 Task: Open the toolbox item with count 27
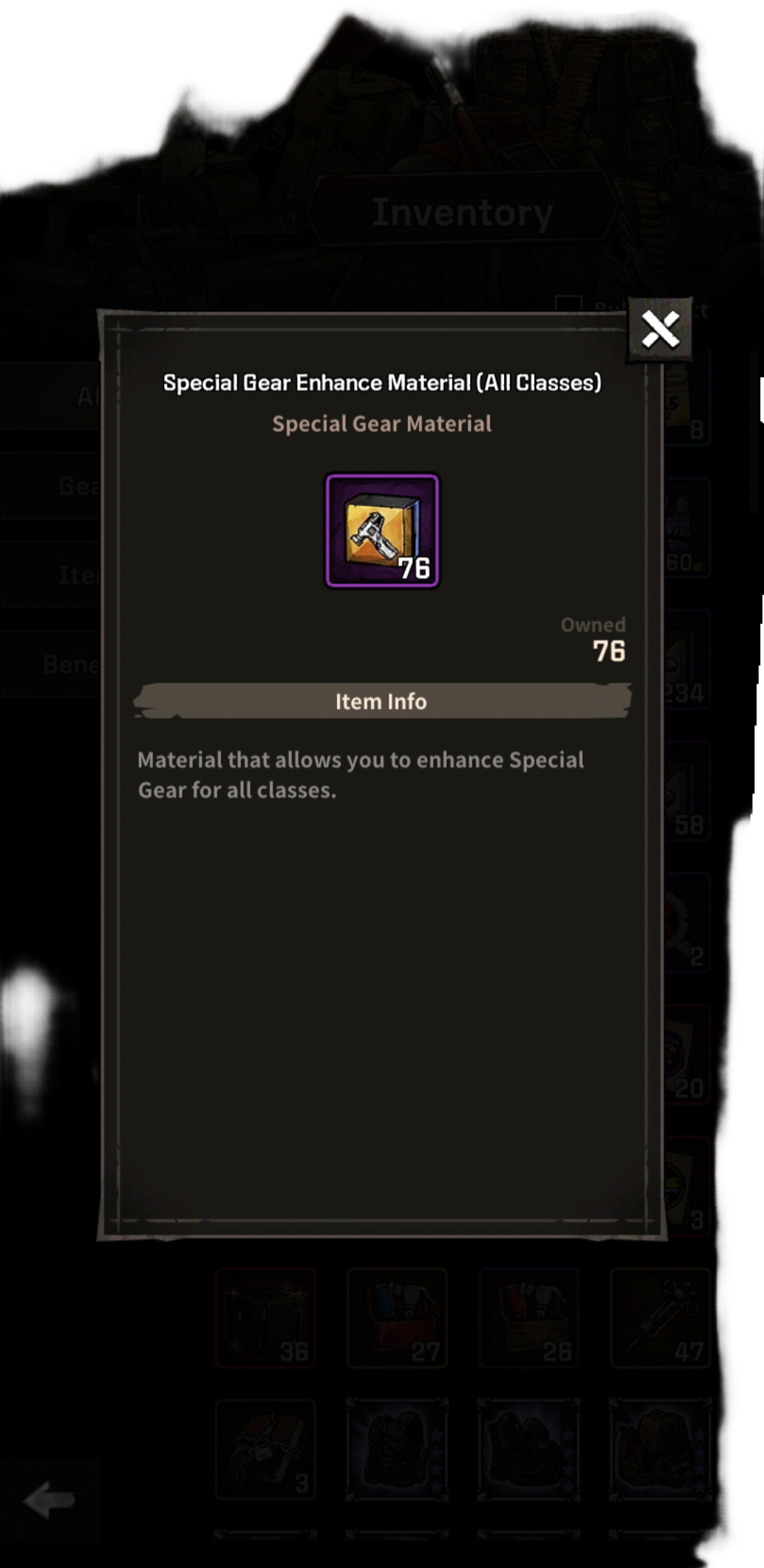click(397, 1318)
